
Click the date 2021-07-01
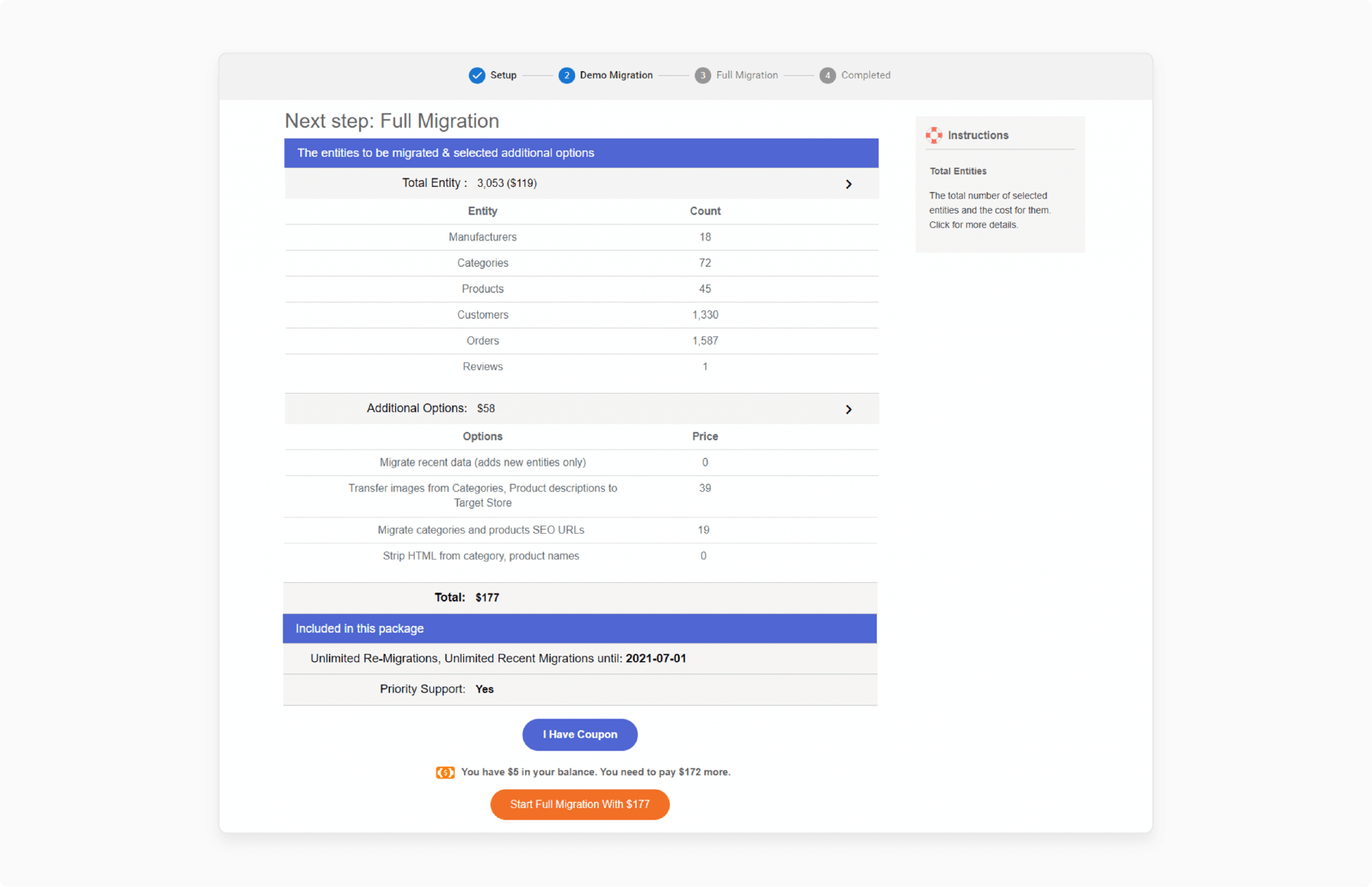(656, 659)
